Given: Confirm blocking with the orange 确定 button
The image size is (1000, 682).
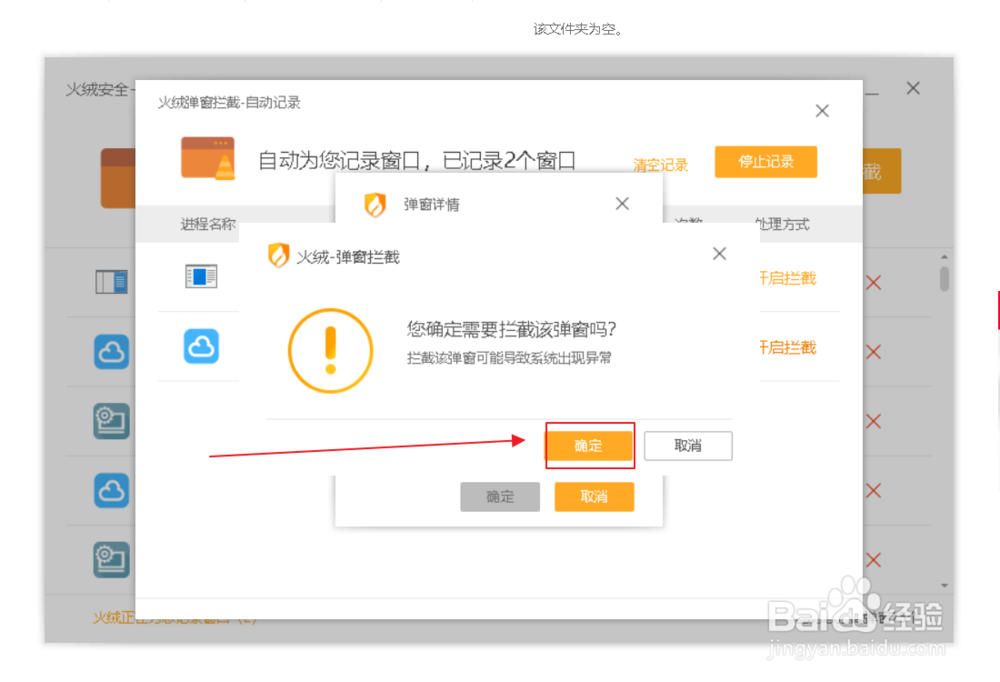Looking at the screenshot, I should [588, 445].
